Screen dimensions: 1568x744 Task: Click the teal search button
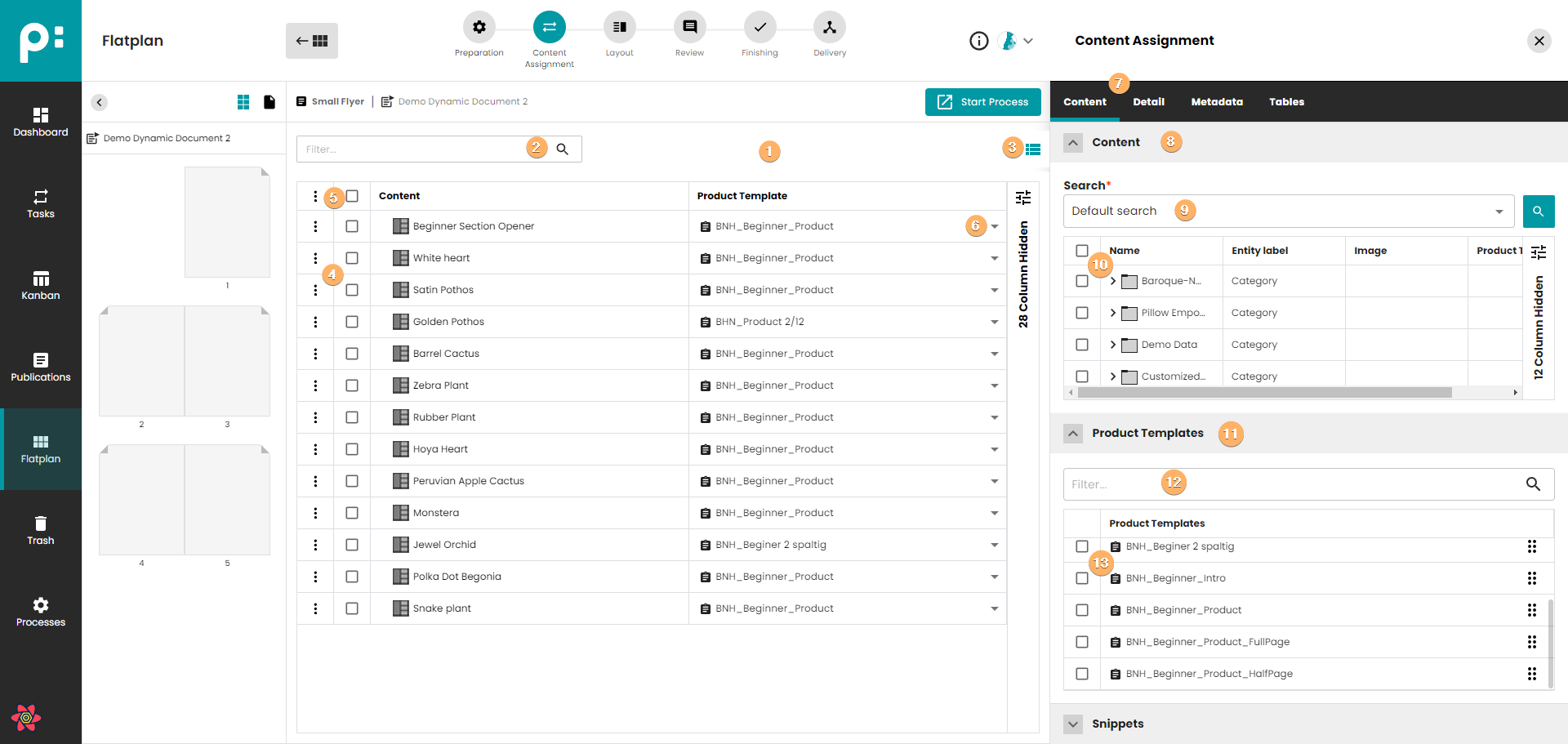(x=1538, y=212)
